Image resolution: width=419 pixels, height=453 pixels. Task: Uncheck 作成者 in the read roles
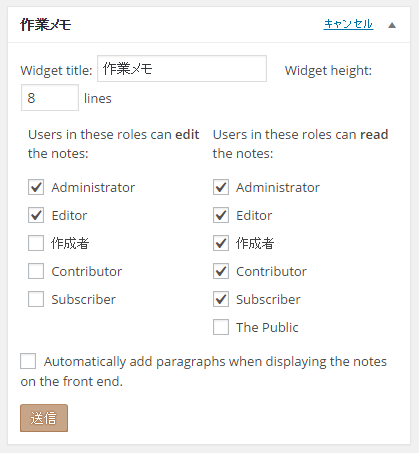(221, 243)
